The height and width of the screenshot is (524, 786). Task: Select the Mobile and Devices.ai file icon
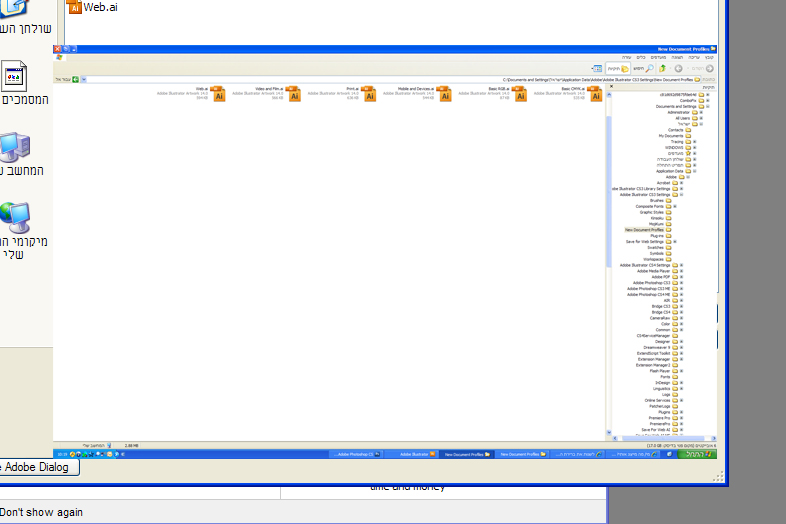click(x=445, y=94)
